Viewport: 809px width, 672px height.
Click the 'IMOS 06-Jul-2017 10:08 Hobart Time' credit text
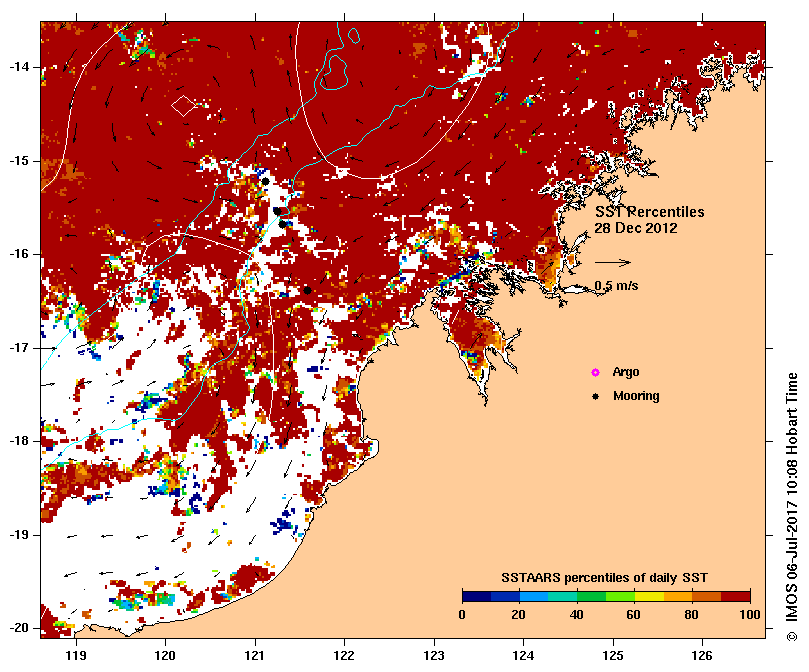(792, 498)
